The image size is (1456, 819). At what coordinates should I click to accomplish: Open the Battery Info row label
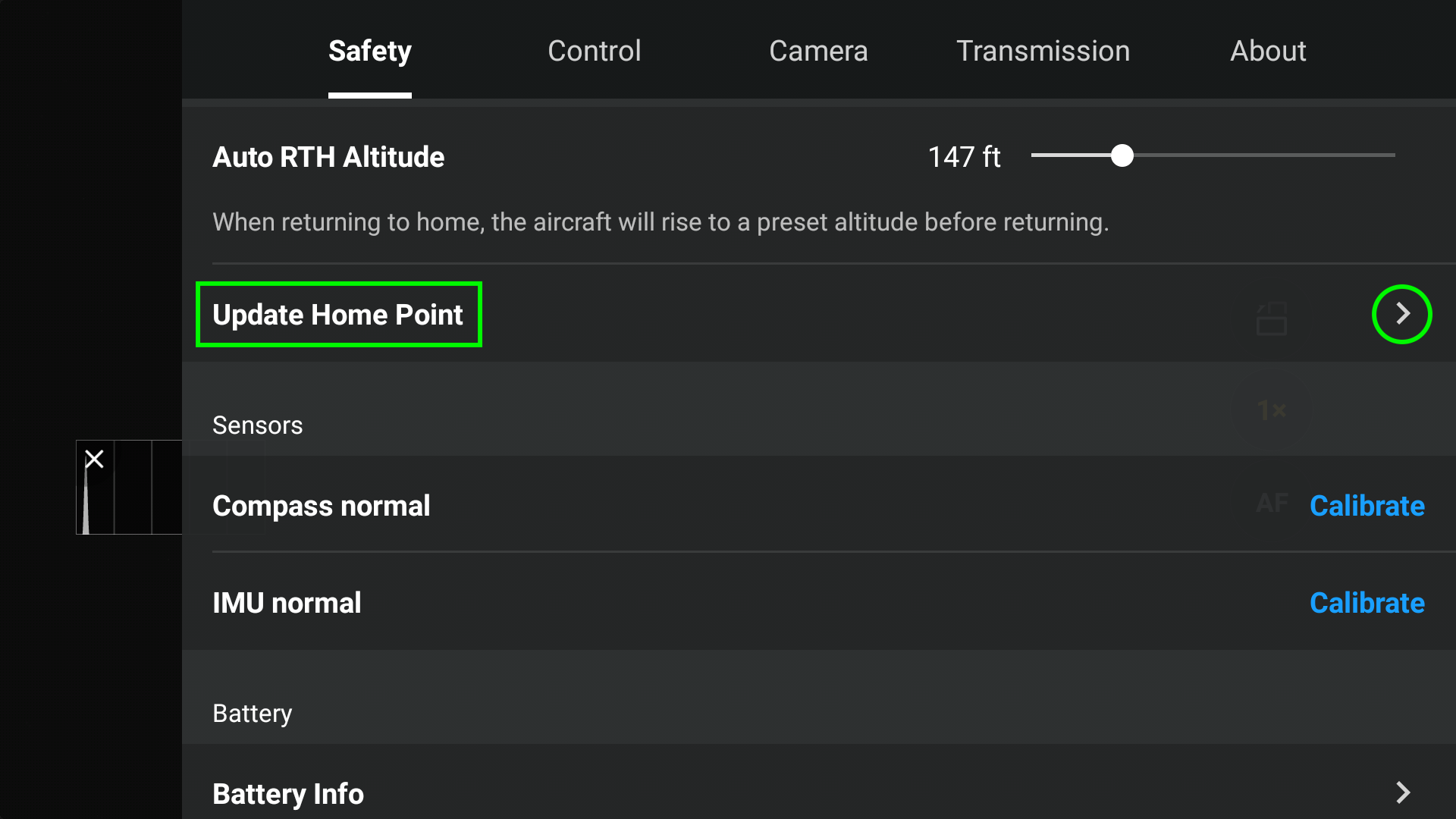coord(288,794)
